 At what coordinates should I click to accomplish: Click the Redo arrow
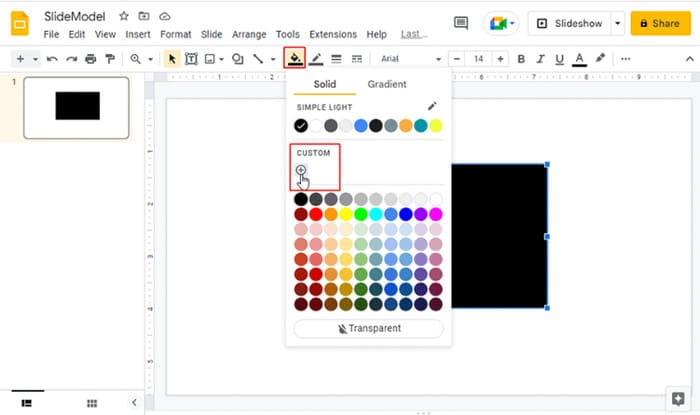click(x=71, y=59)
